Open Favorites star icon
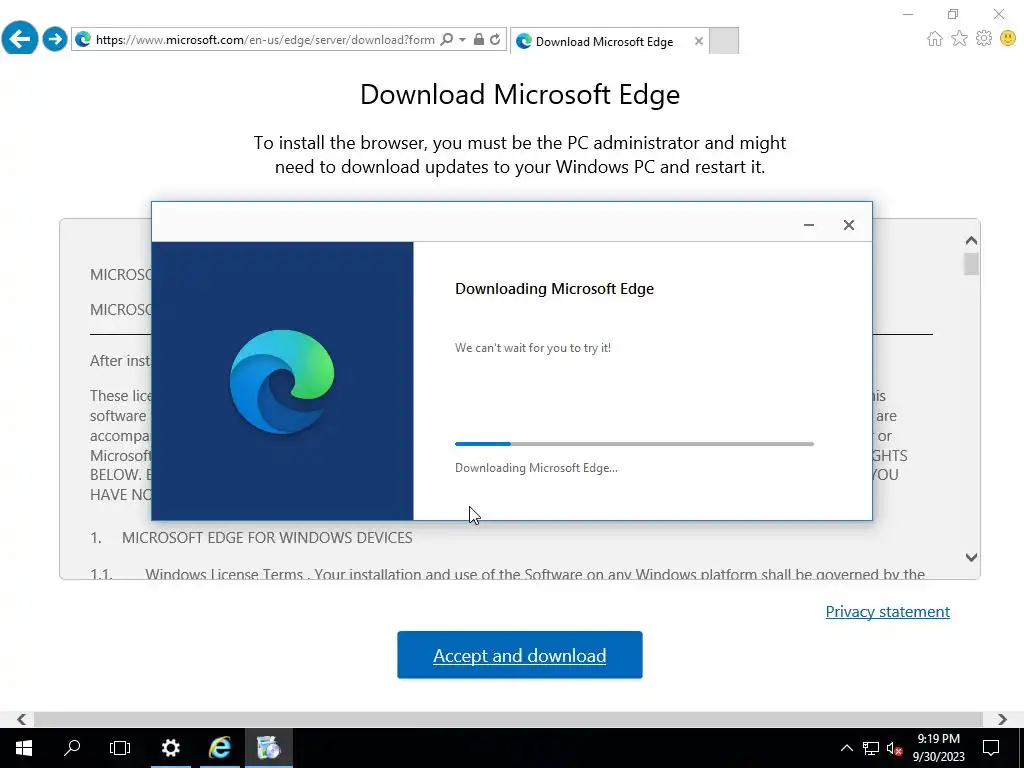This screenshot has width=1024, height=768. coord(959,39)
